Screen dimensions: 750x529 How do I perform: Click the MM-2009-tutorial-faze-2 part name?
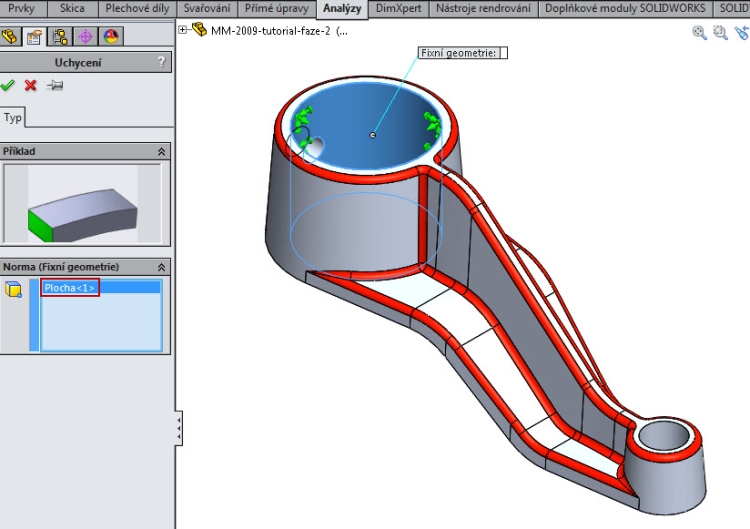[x=271, y=31]
